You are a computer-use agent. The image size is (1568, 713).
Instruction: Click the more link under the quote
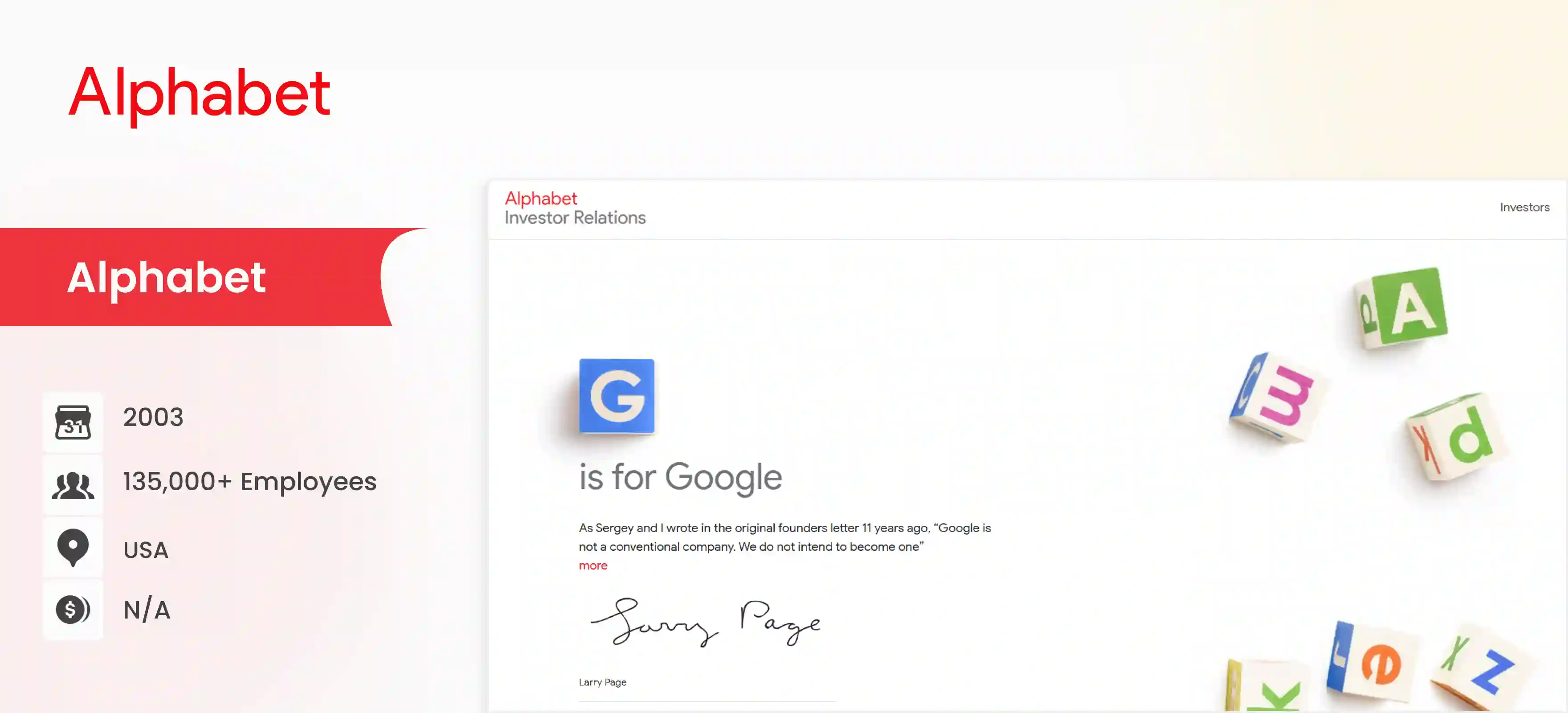click(x=592, y=565)
